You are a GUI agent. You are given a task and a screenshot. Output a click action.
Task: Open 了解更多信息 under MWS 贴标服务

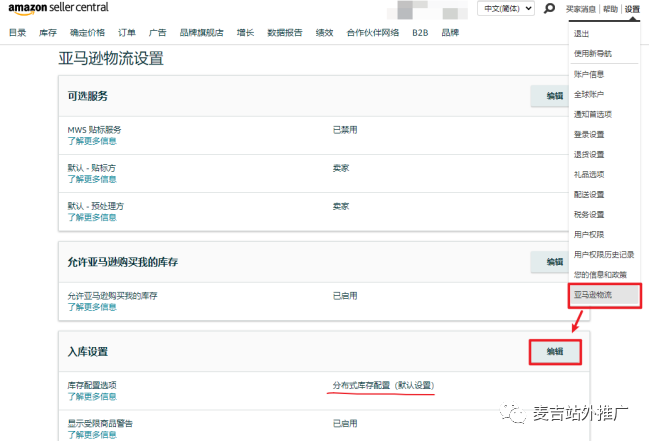92,142
